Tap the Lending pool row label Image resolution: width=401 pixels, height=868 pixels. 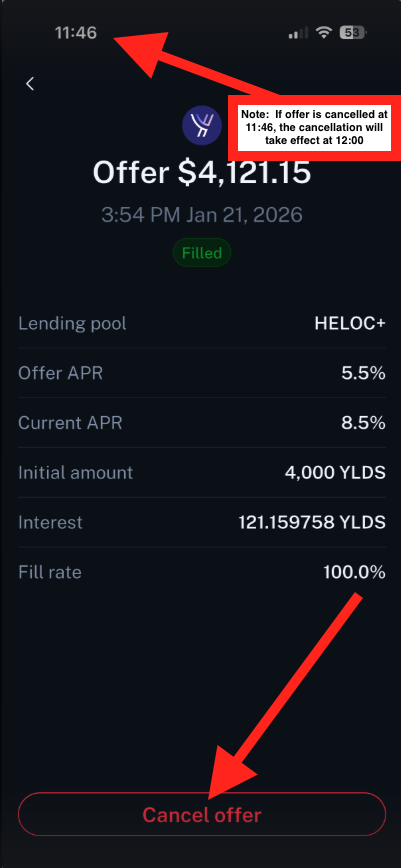73,323
